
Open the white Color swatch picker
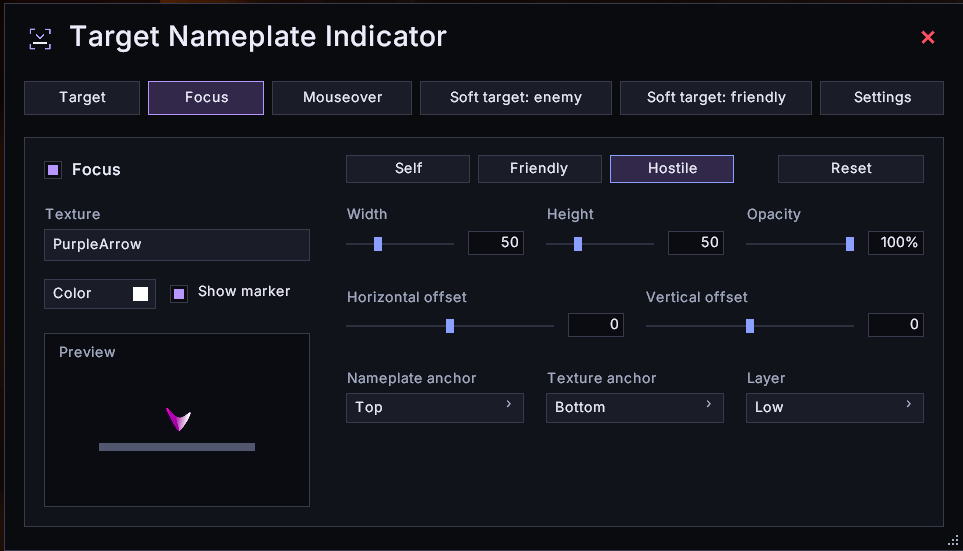(x=141, y=294)
